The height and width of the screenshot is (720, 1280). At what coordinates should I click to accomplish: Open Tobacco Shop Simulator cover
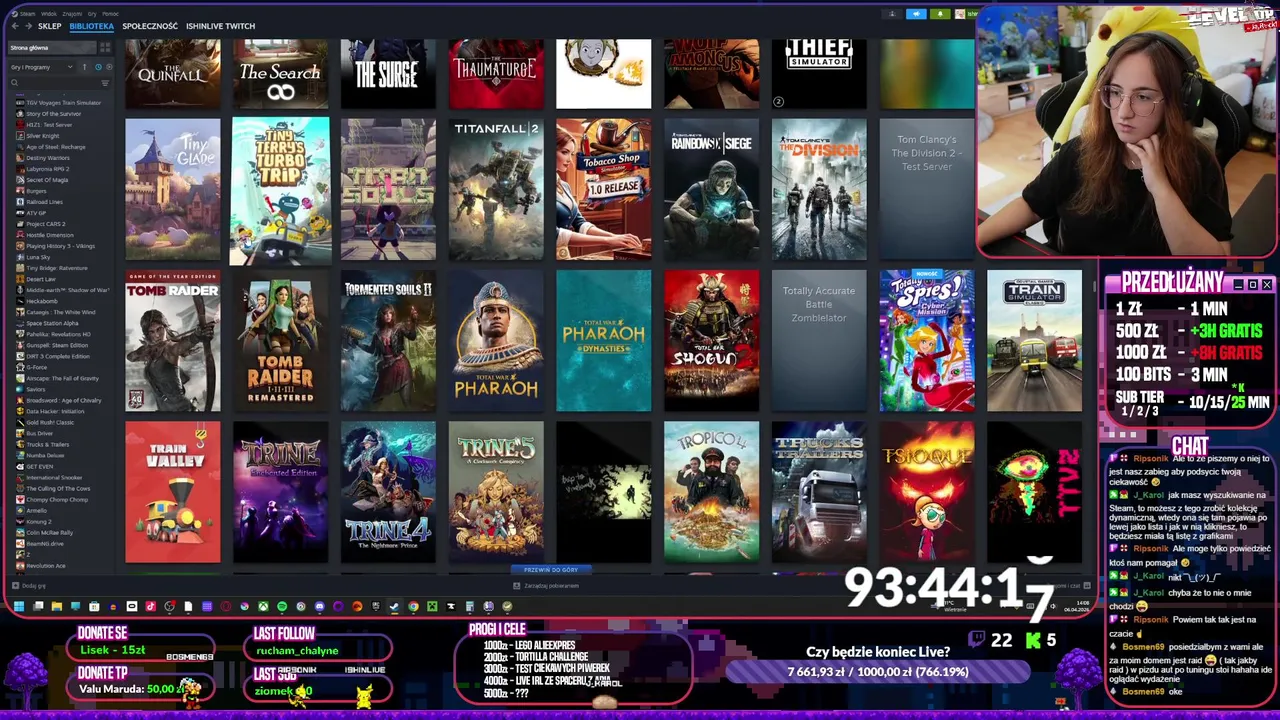tap(604, 190)
